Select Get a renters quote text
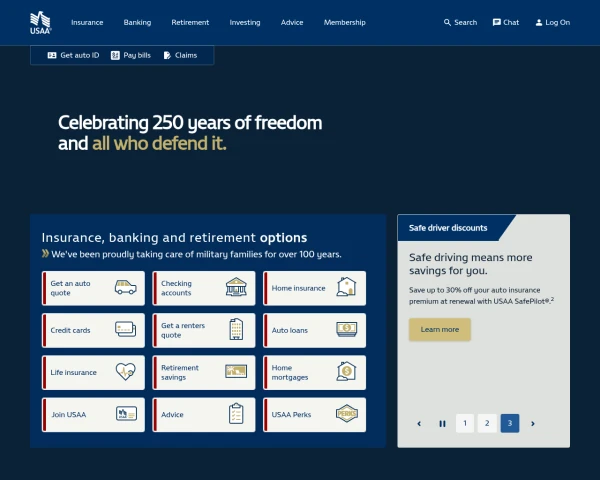The image size is (600, 480). pyautogui.click(x=183, y=330)
